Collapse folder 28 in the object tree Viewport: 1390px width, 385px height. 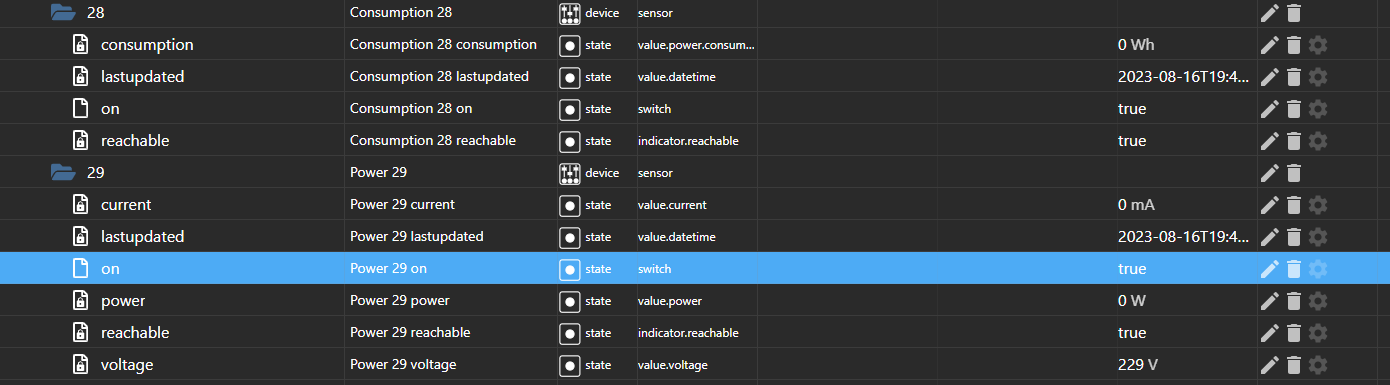(x=63, y=13)
